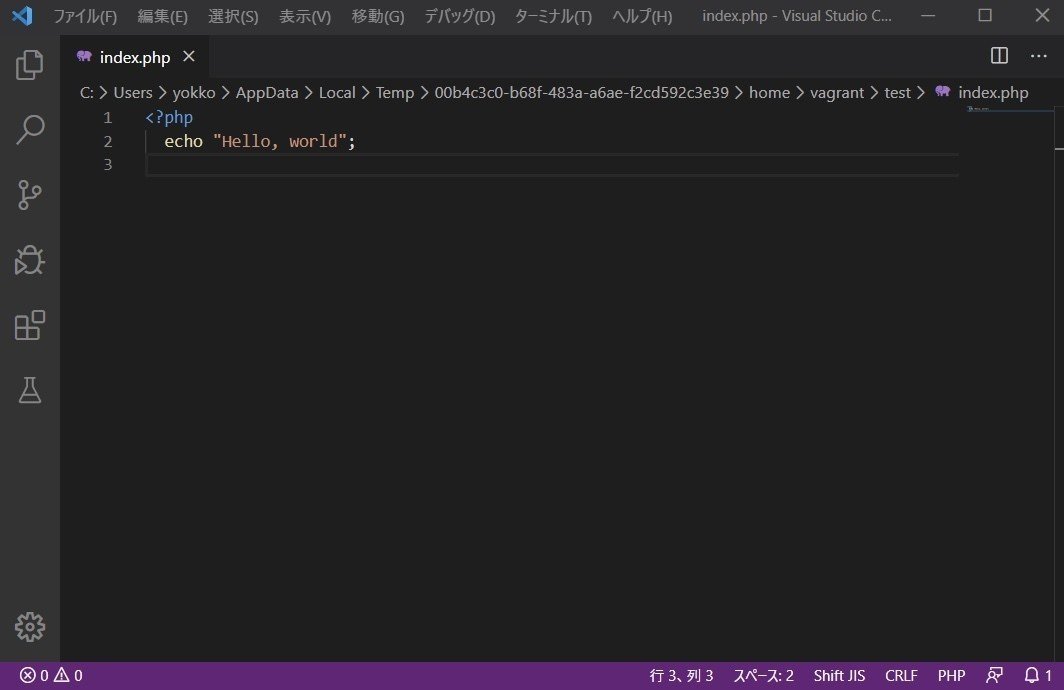Click the window title index.php - Visual Studio Code

point(797,16)
